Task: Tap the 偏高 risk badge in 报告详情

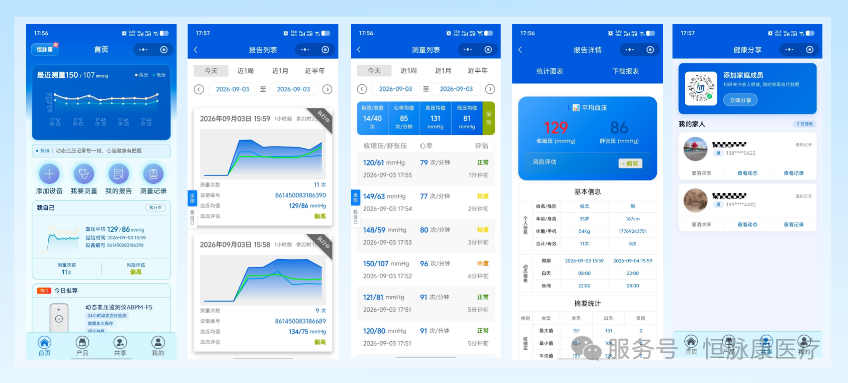Action: (630, 163)
